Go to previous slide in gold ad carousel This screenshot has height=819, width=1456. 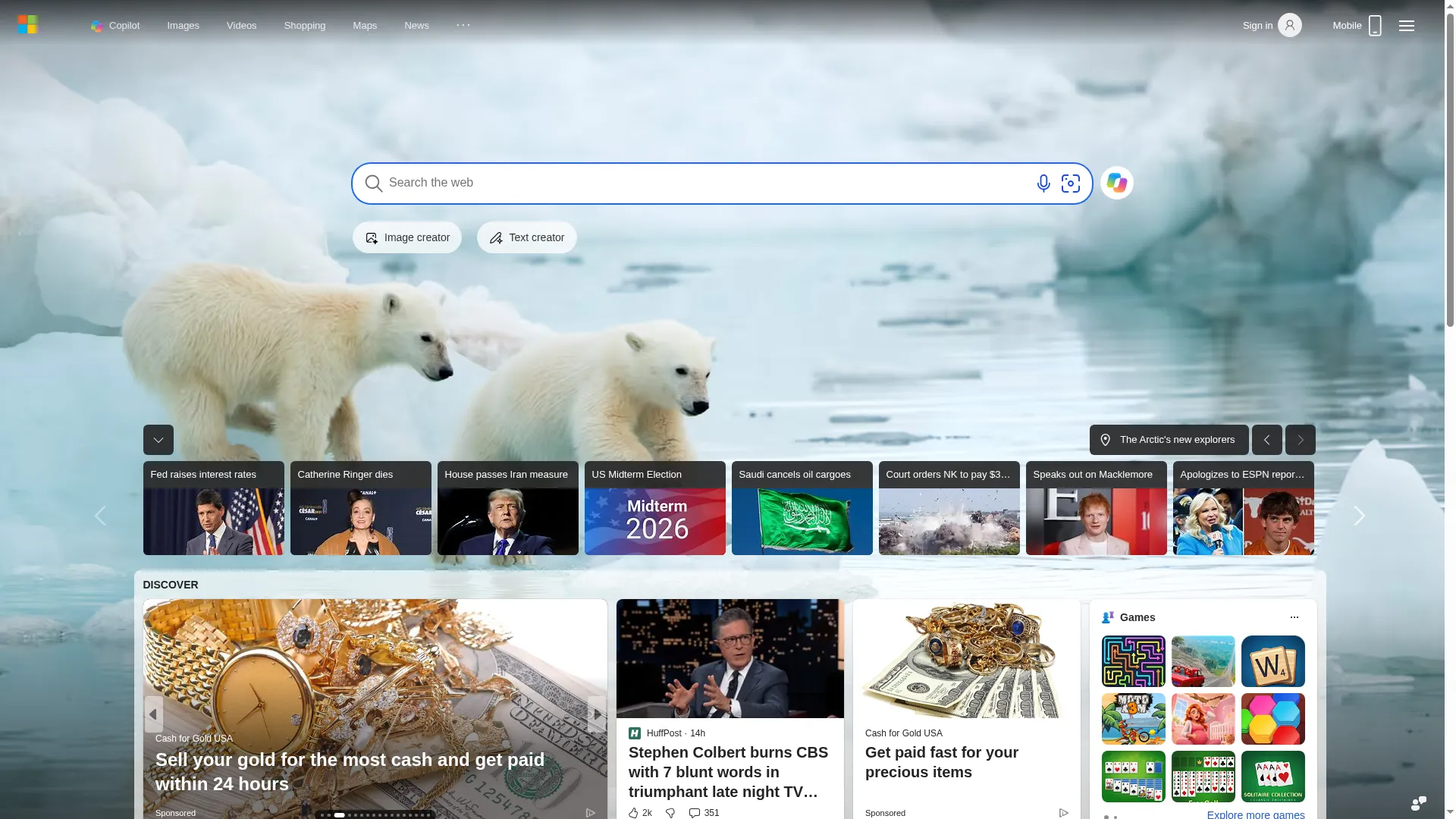coord(153,714)
